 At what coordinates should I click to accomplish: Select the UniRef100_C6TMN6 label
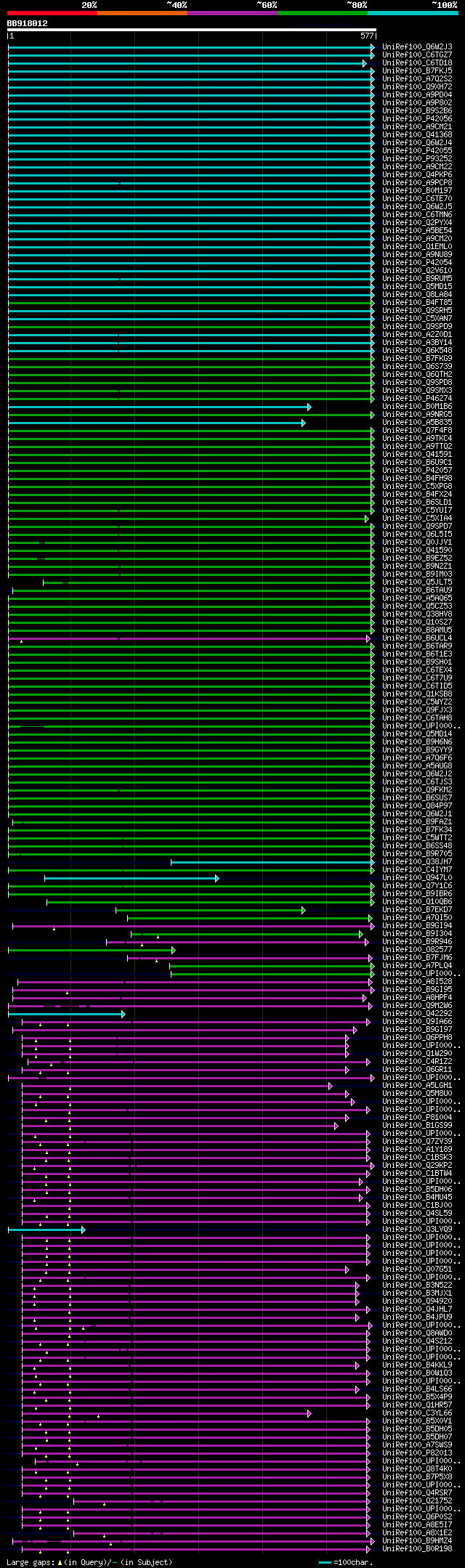417,214
